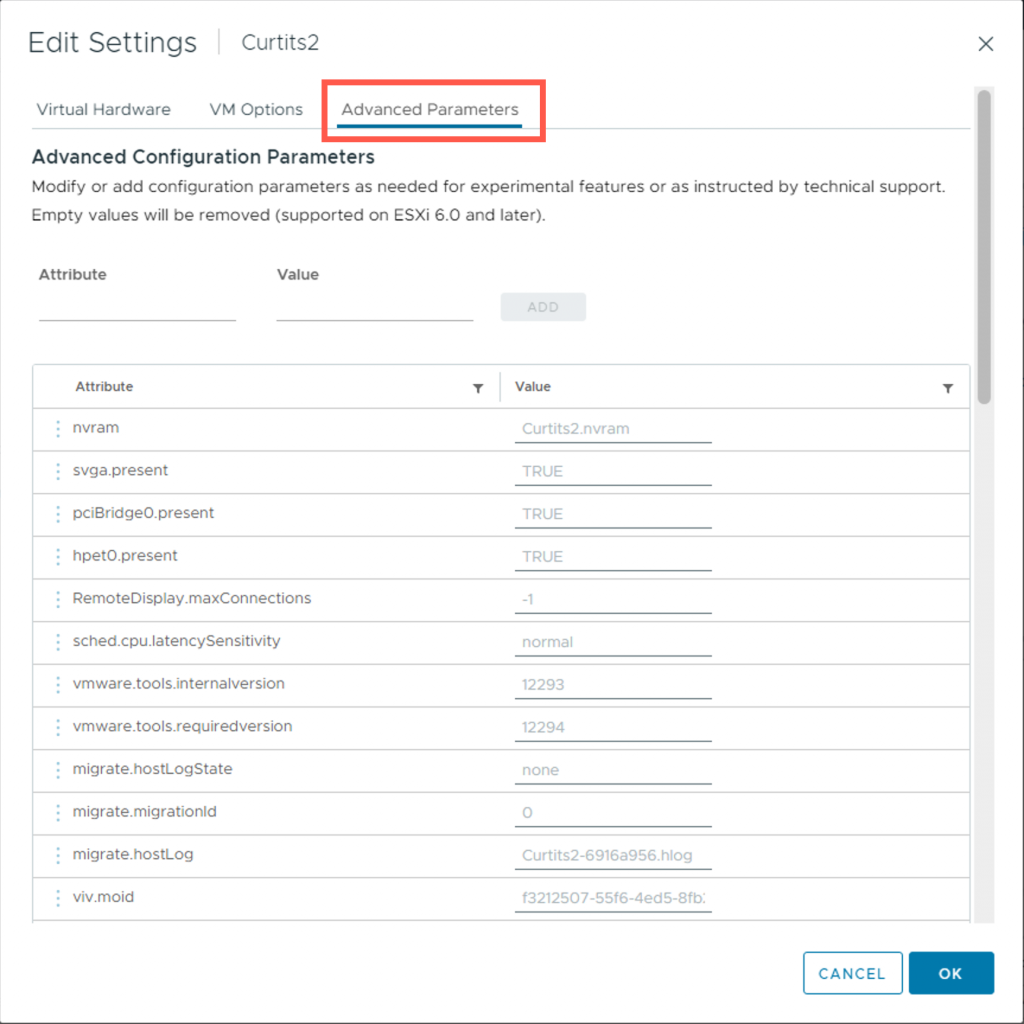Screen dimensions: 1024x1024
Task: Open the row actions menu for pciBridge0.present
Action: [58, 514]
